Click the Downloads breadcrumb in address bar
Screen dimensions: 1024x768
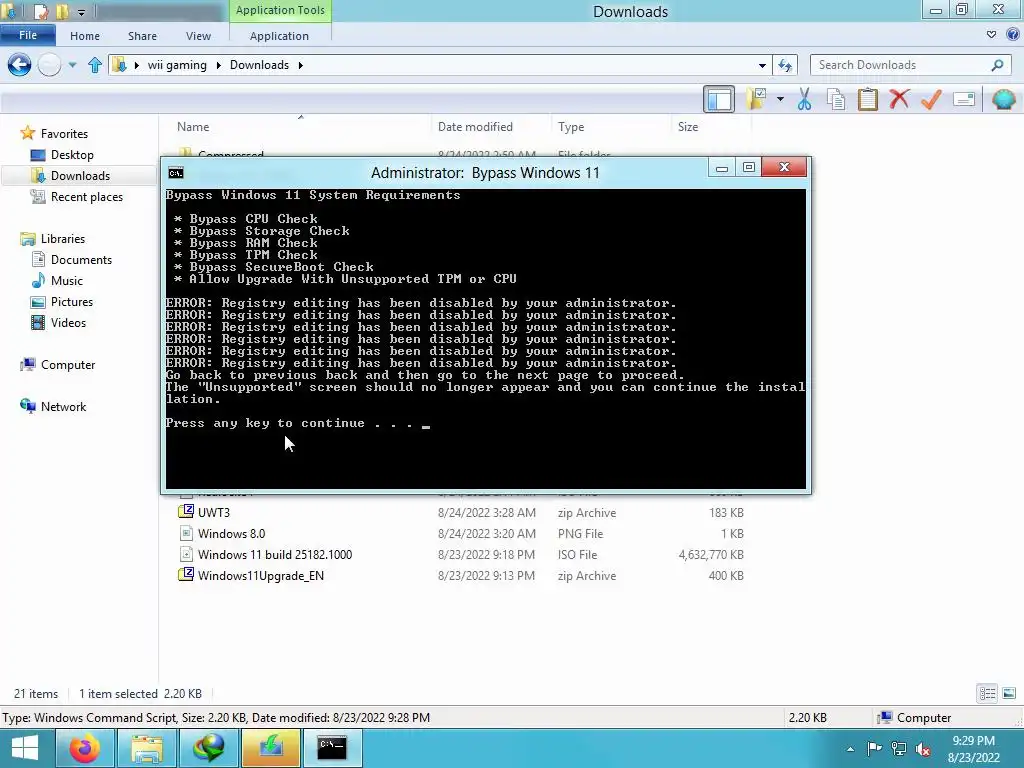pos(259,65)
